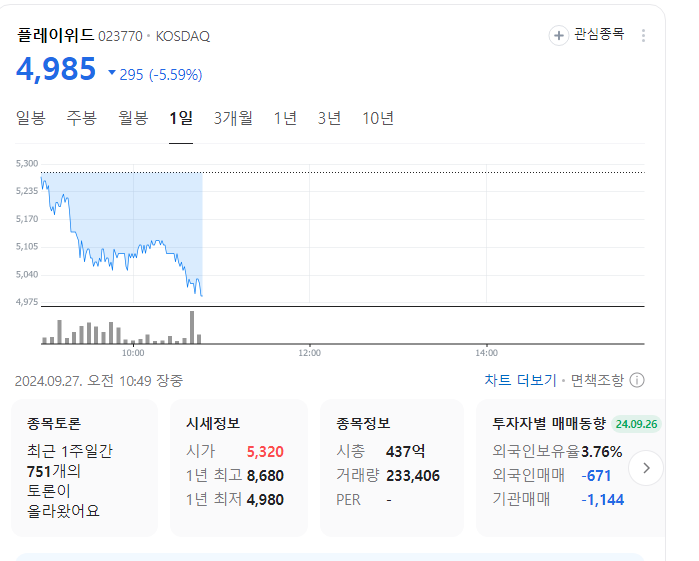Click the info icon next to 면책조항
Viewport: 699px width, 561px height.
637,380
